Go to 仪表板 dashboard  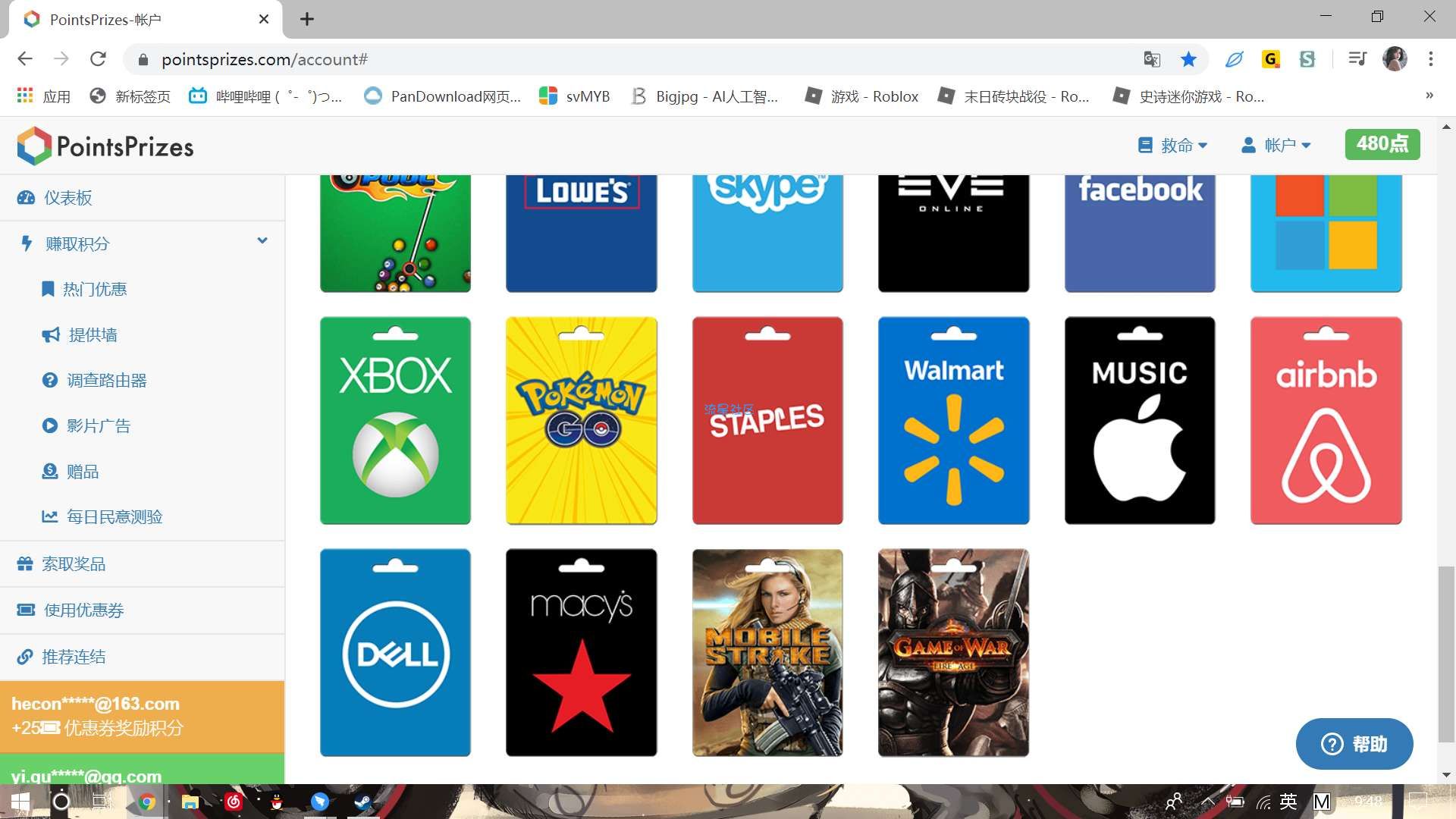143,198
